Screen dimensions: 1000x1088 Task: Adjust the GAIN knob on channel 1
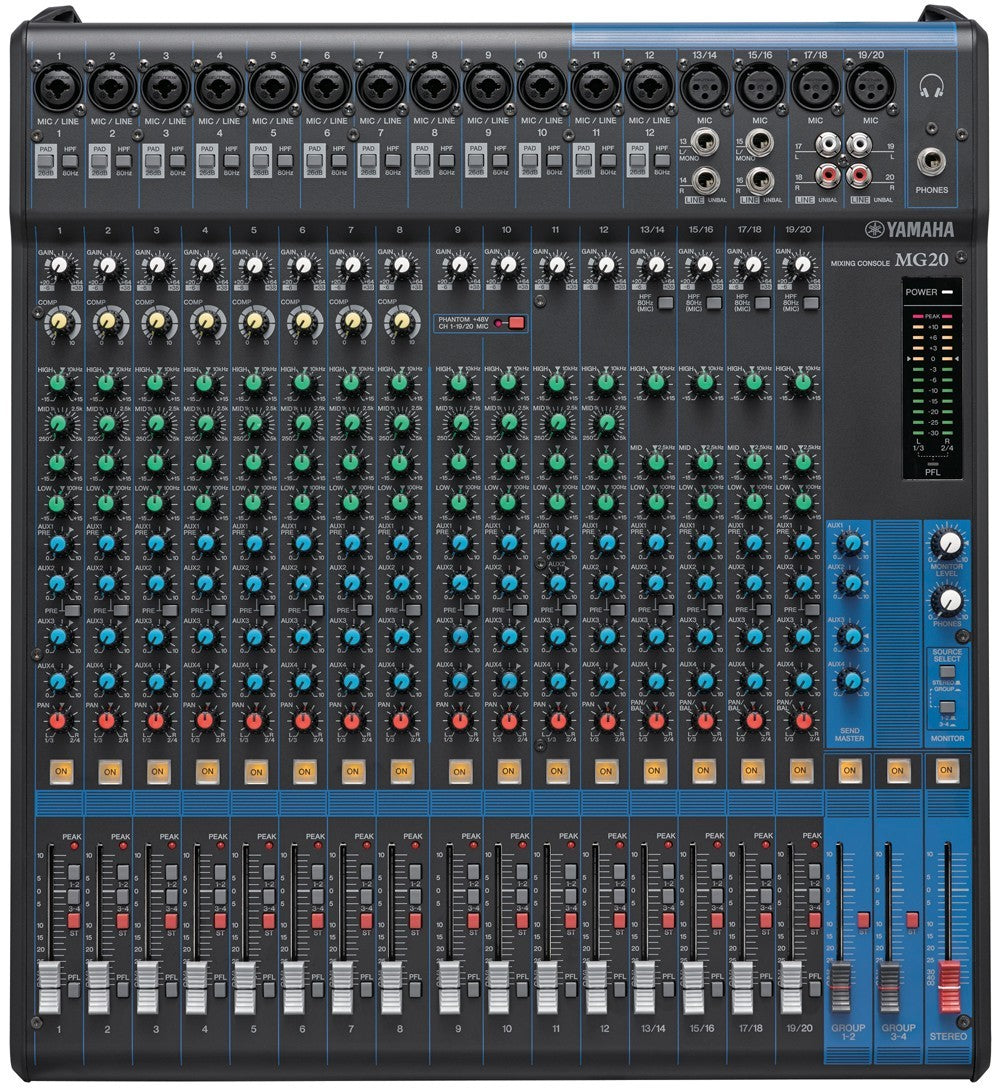[61, 265]
